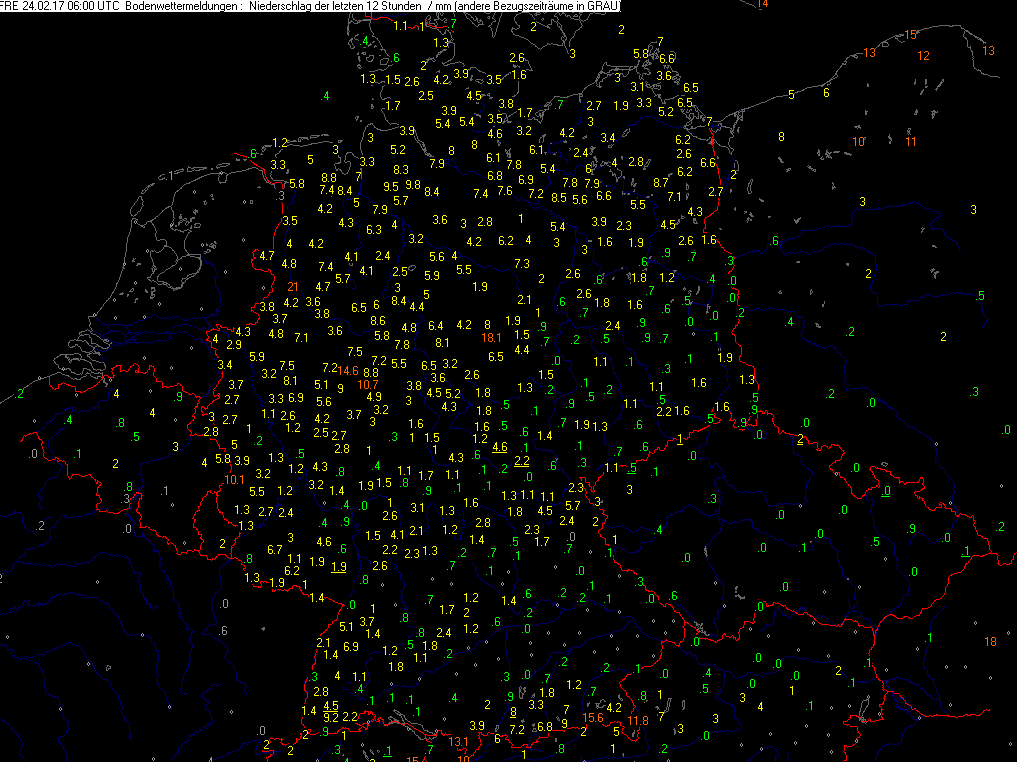Select the 13.1 value at the bottom edge

pyautogui.click(x=458, y=741)
